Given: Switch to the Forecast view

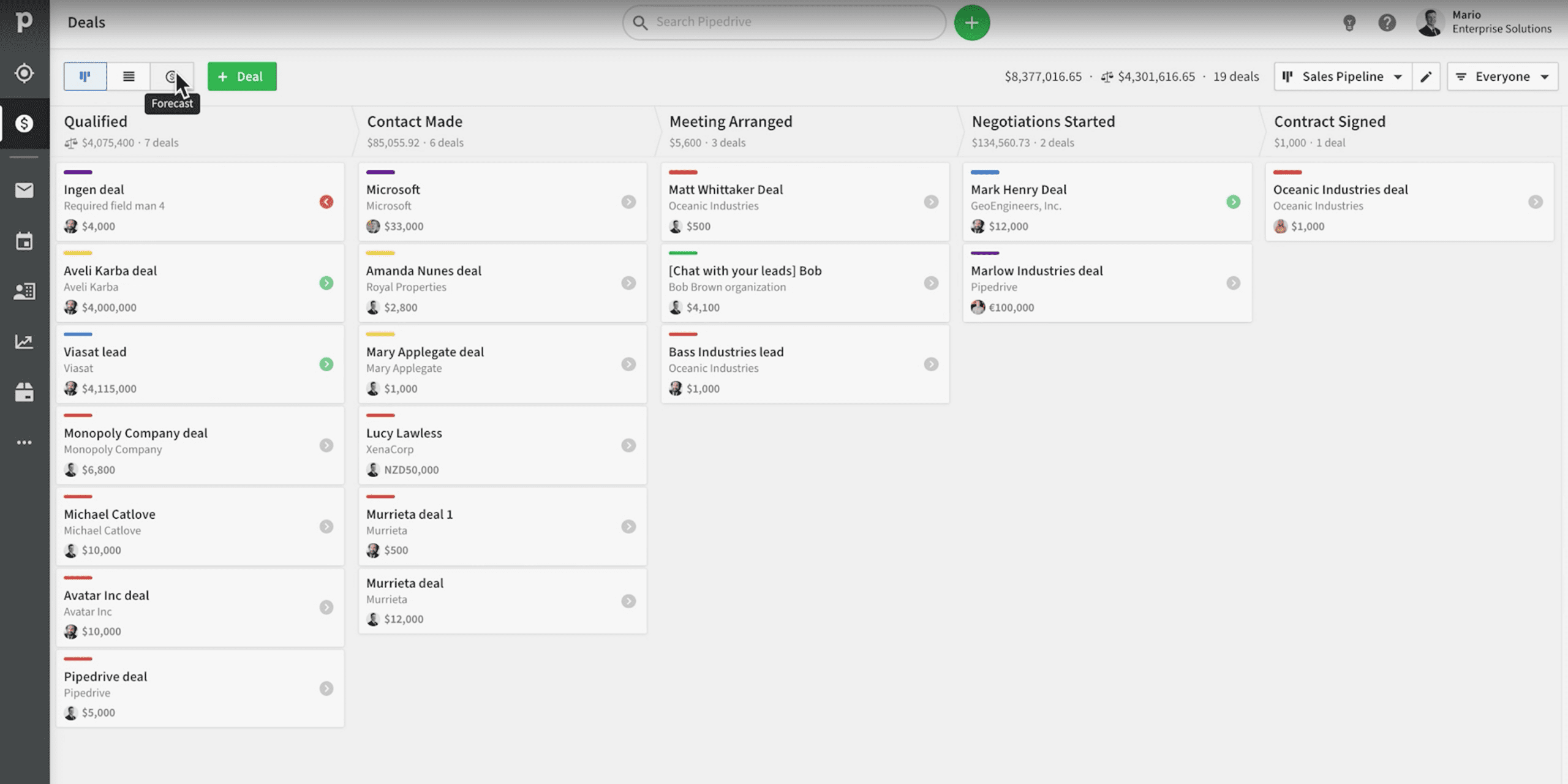Looking at the screenshot, I should [x=172, y=77].
